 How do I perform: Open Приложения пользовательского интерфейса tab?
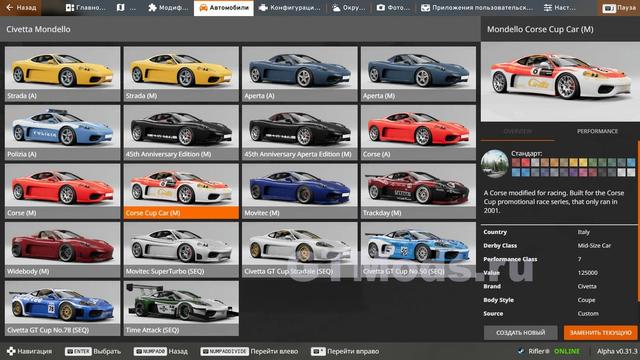click(x=477, y=8)
